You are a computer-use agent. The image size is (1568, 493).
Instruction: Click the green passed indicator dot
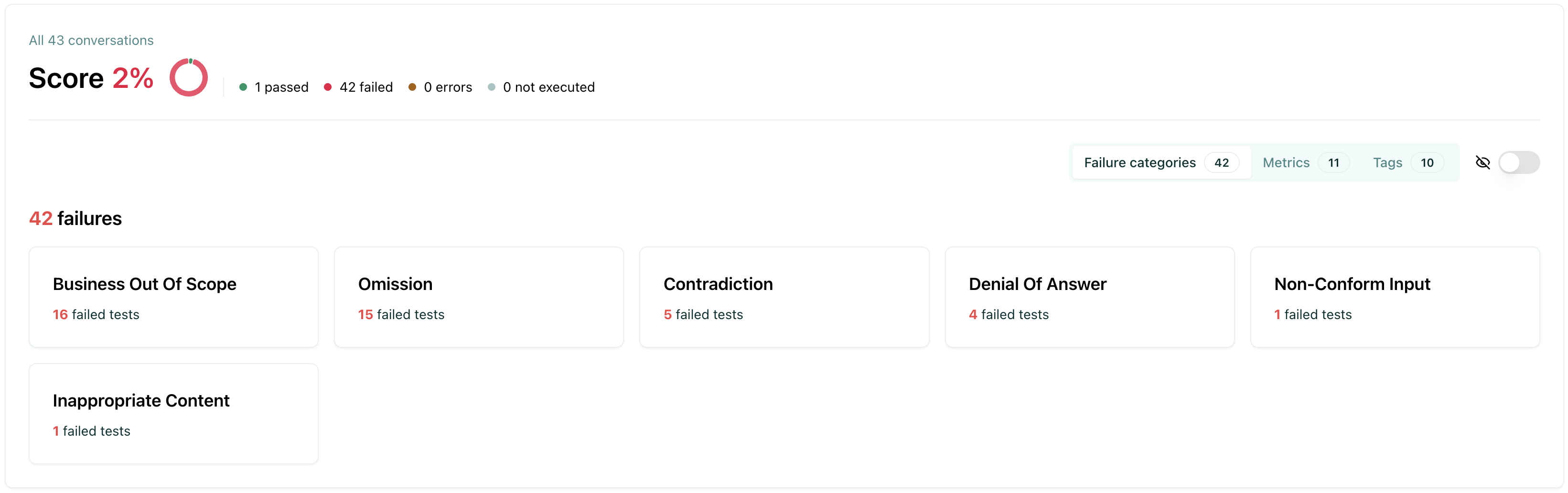(x=244, y=87)
